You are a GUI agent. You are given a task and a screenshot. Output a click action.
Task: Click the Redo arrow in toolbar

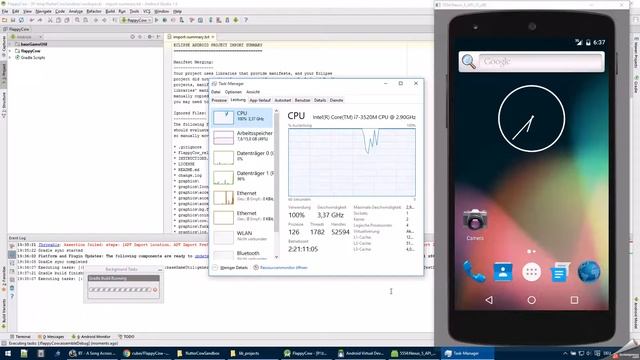pyautogui.click(x=40, y=20)
